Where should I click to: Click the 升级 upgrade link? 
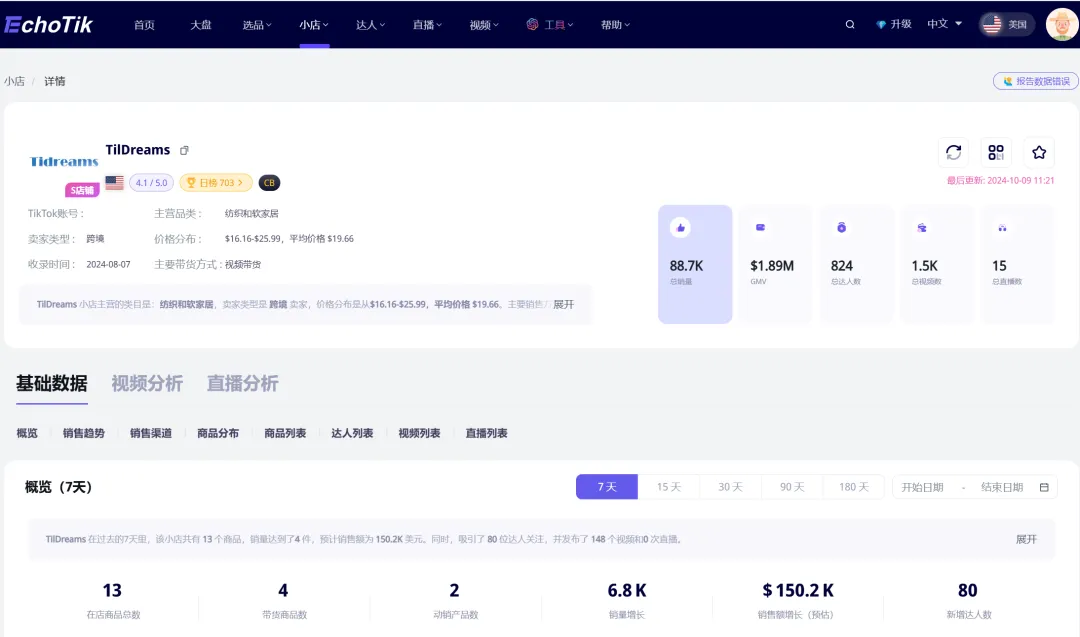click(x=893, y=24)
